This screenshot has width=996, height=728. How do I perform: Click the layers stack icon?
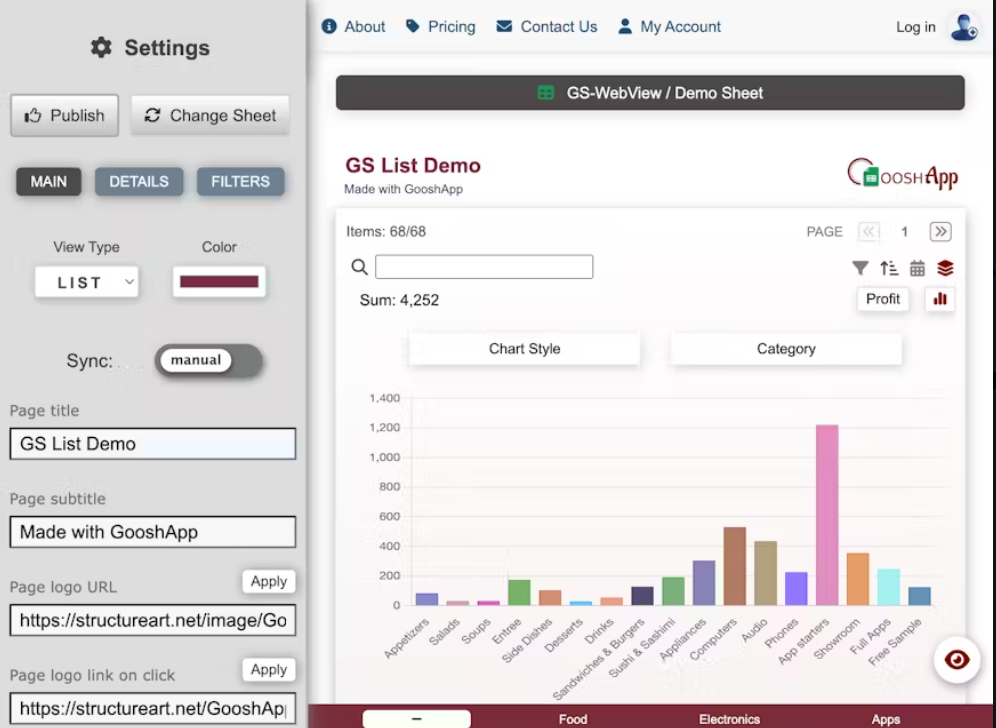945,269
